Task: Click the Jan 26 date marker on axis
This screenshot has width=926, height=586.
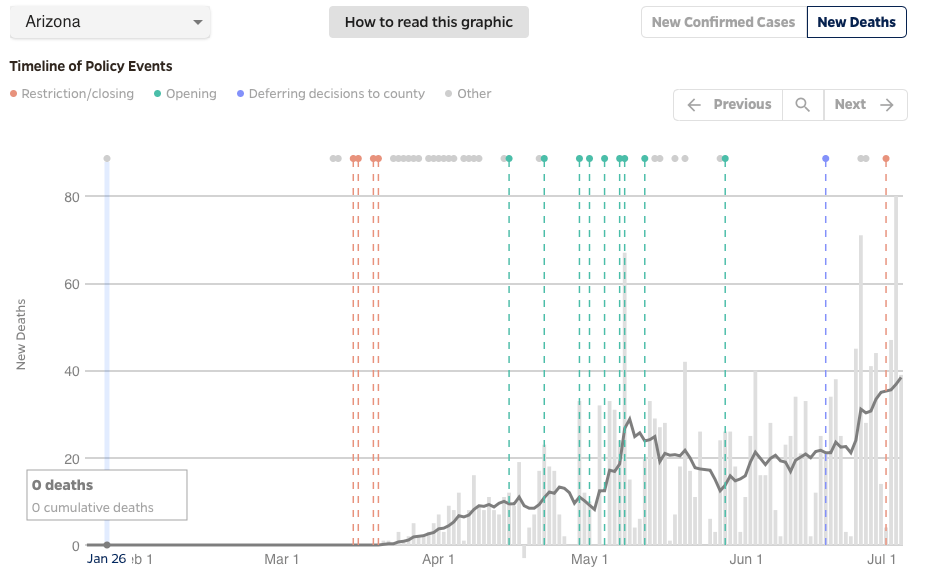Action: (x=107, y=559)
